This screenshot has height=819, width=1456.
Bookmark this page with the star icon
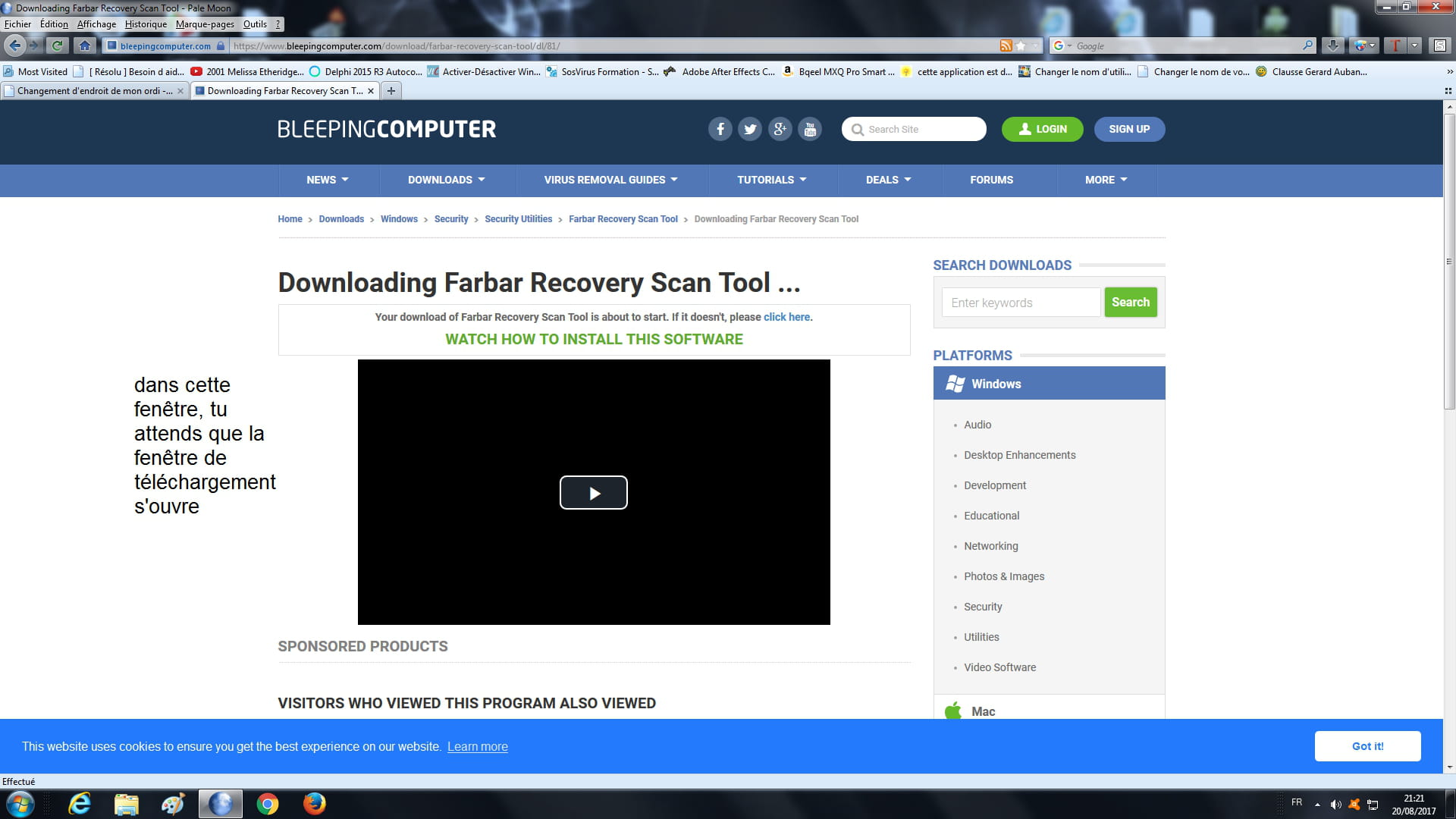click(1021, 45)
